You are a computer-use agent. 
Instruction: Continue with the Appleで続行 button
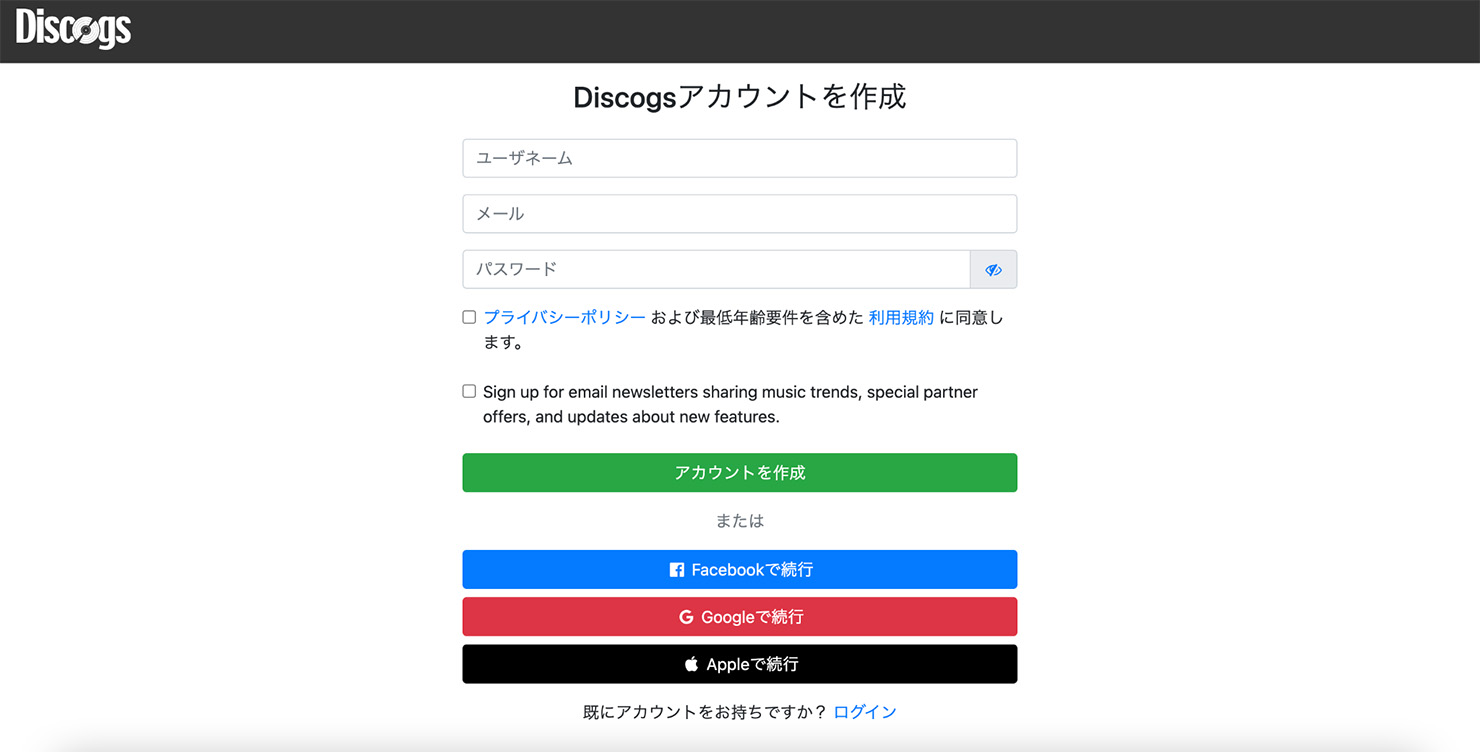pyautogui.click(x=740, y=664)
